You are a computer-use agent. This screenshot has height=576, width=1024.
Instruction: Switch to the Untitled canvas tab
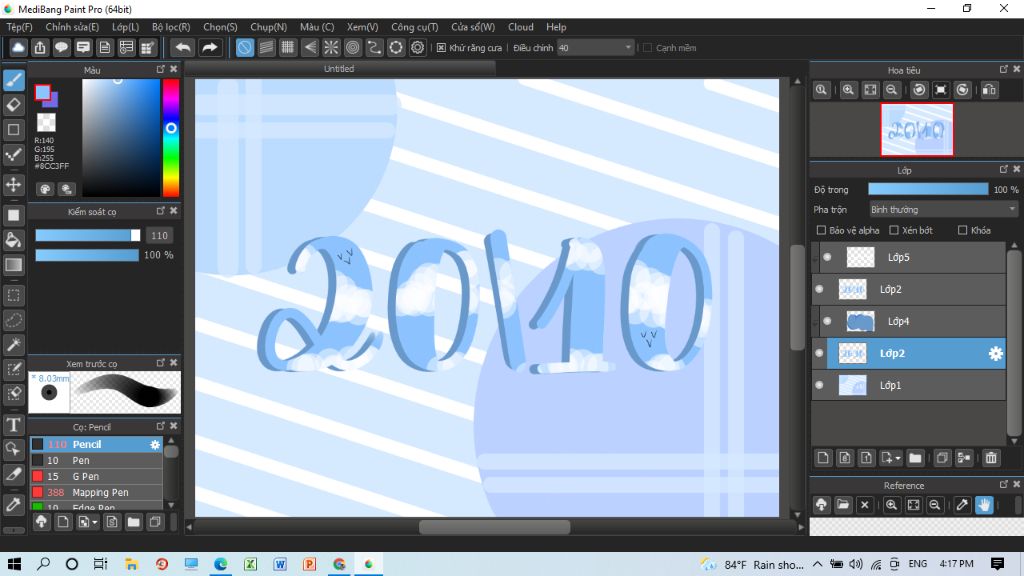pos(340,69)
